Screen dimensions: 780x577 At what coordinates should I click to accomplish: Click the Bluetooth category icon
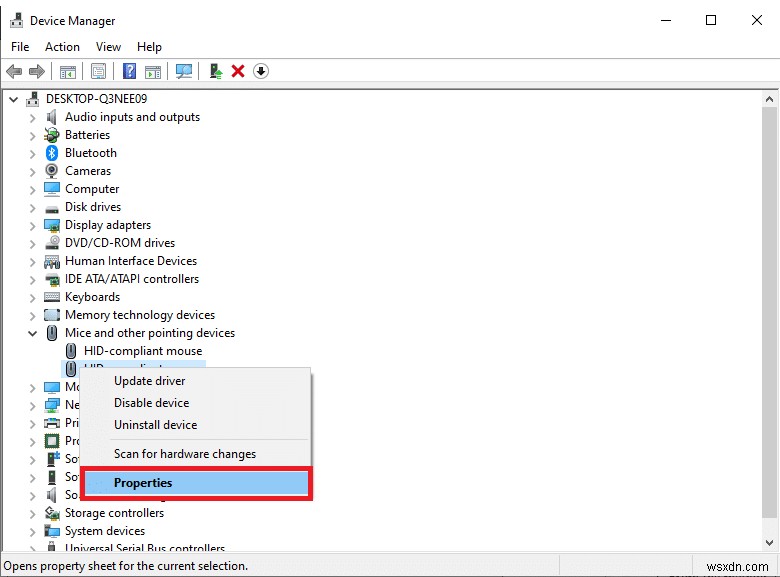point(52,153)
